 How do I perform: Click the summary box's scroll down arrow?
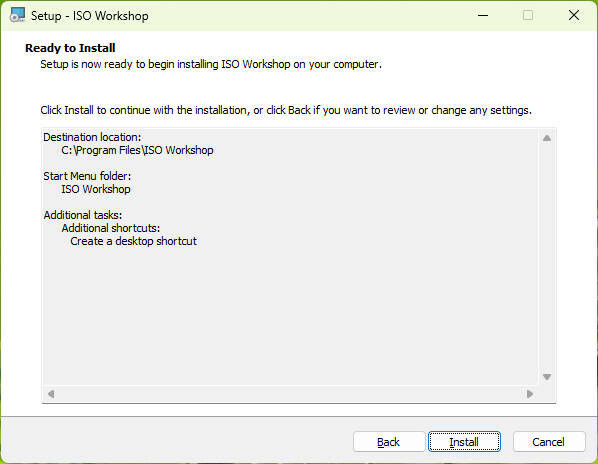tap(547, 377)
